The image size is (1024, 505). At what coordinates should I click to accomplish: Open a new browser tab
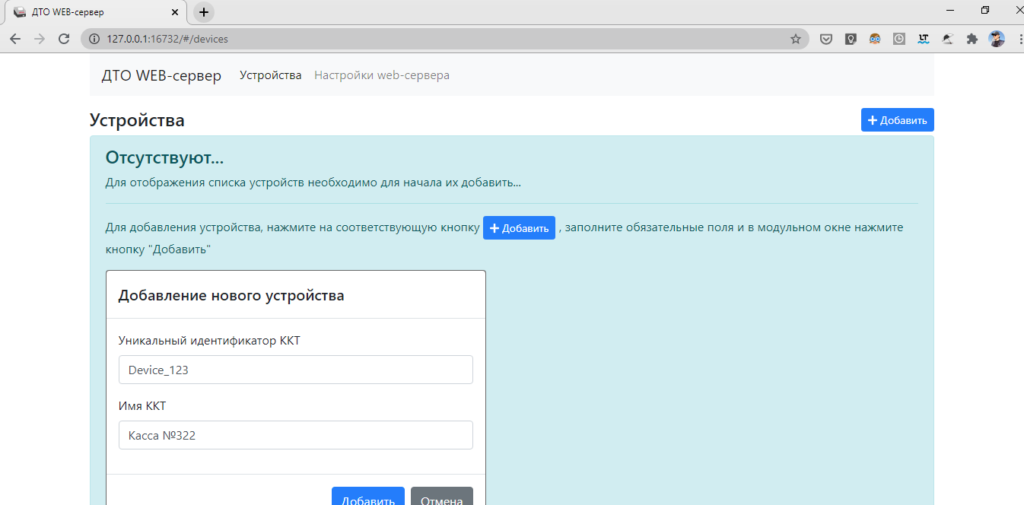coord(204,12)
